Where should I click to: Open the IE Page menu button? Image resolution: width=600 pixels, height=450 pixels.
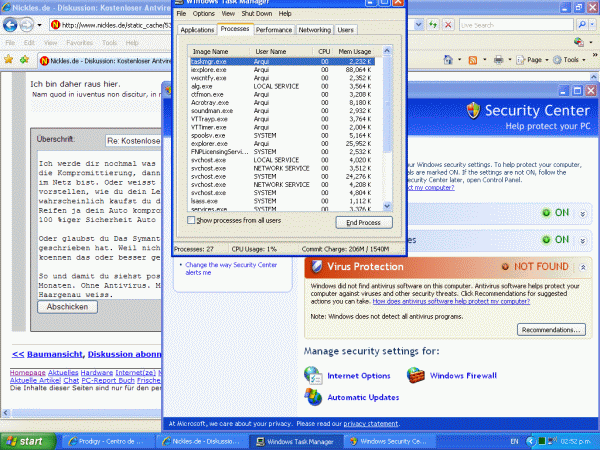533,60
